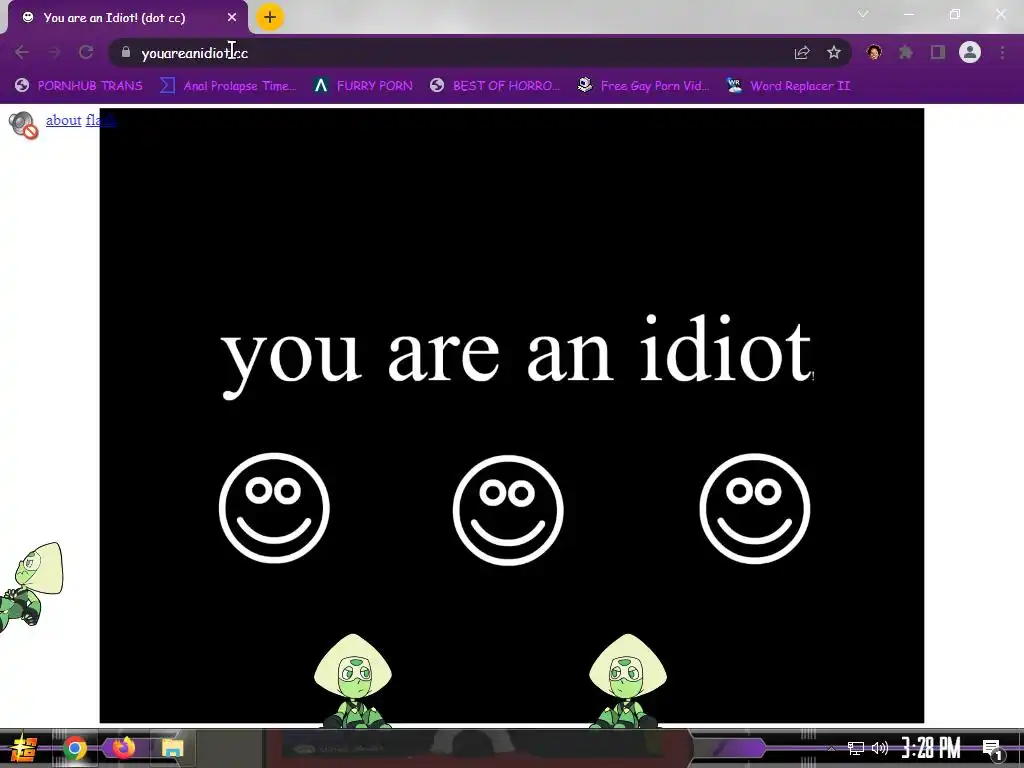Click the right smiley face
This screenshot has height=768, width=1024.
point(755,509)
